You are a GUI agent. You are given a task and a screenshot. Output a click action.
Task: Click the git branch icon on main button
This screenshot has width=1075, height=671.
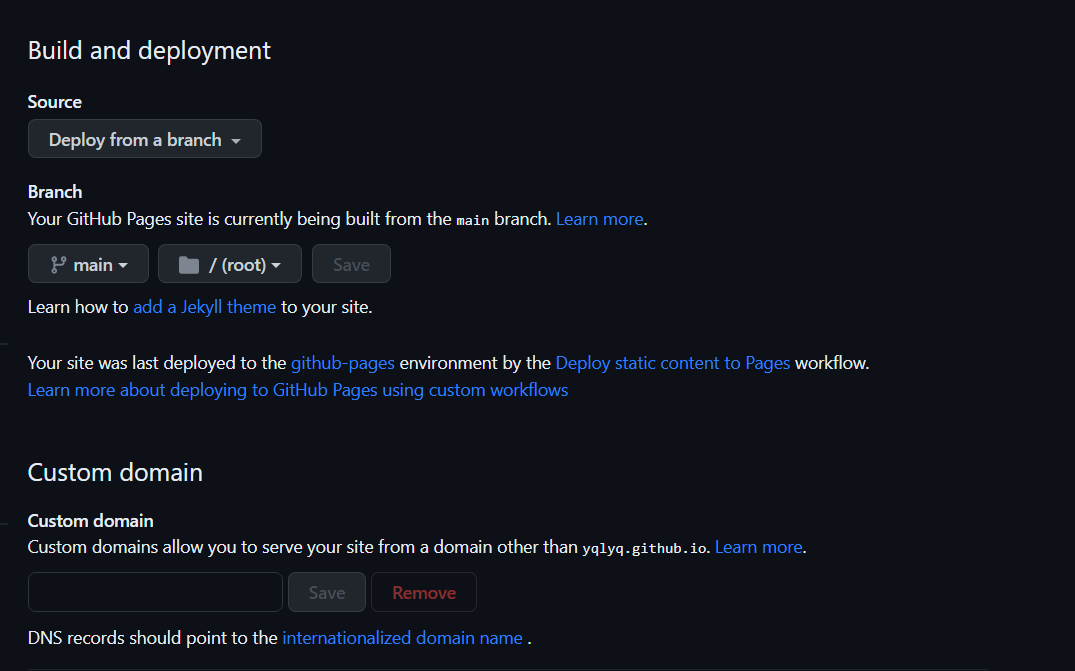(58, 265)
